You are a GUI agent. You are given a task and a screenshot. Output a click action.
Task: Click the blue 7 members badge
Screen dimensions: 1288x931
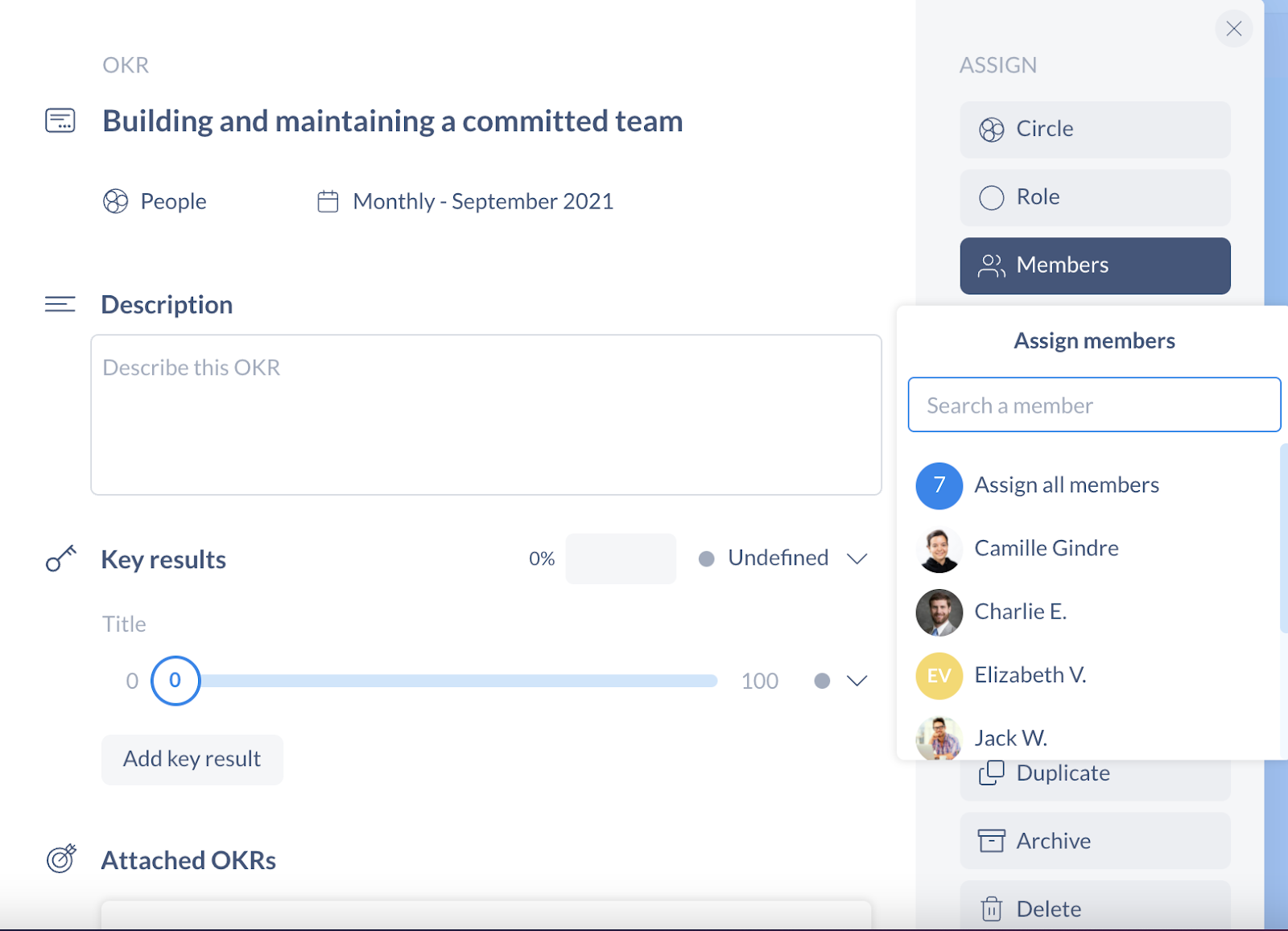tap(939, 485)
